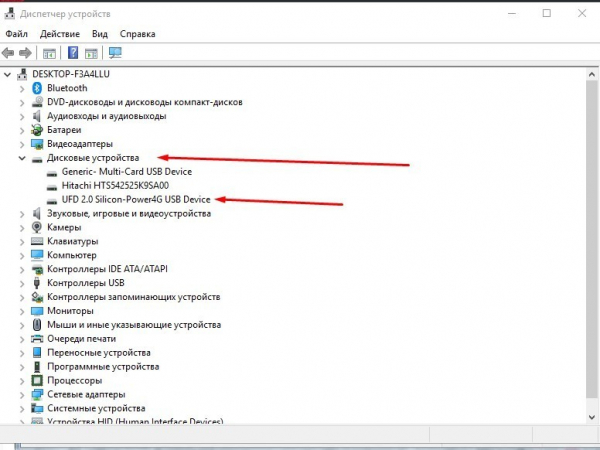Open the Help question mark toolbar icon
Screen dimensions: 600x450
[x=73, y=53]
